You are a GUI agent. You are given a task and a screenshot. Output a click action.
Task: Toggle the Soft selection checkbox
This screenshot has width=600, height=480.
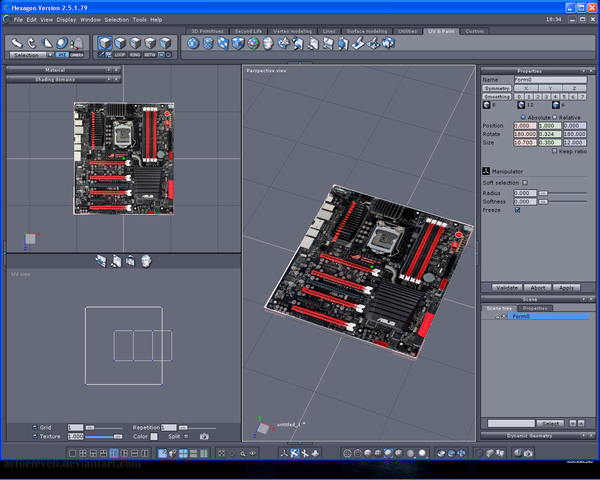525,183
